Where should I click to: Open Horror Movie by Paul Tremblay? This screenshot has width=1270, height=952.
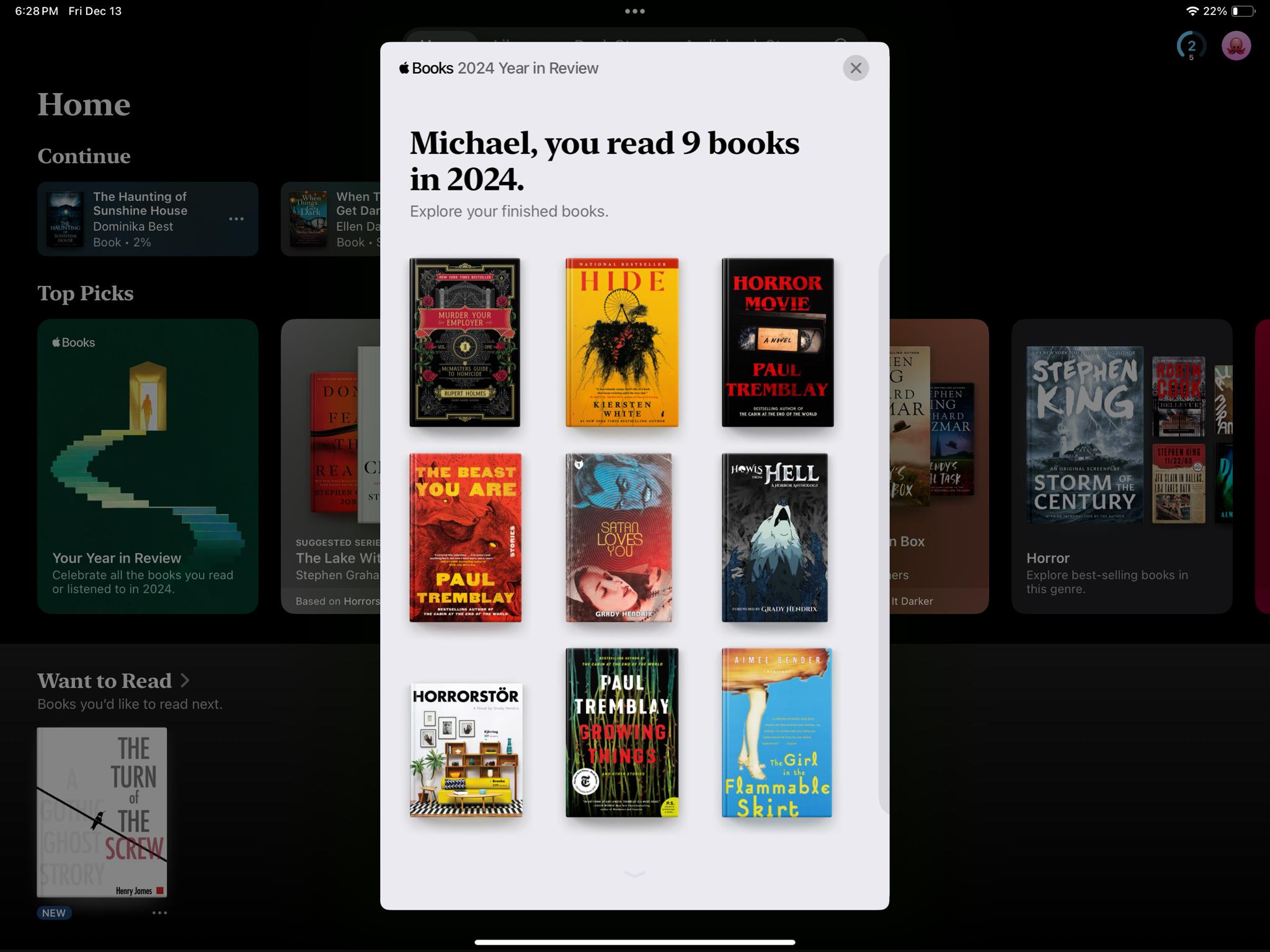778,342
